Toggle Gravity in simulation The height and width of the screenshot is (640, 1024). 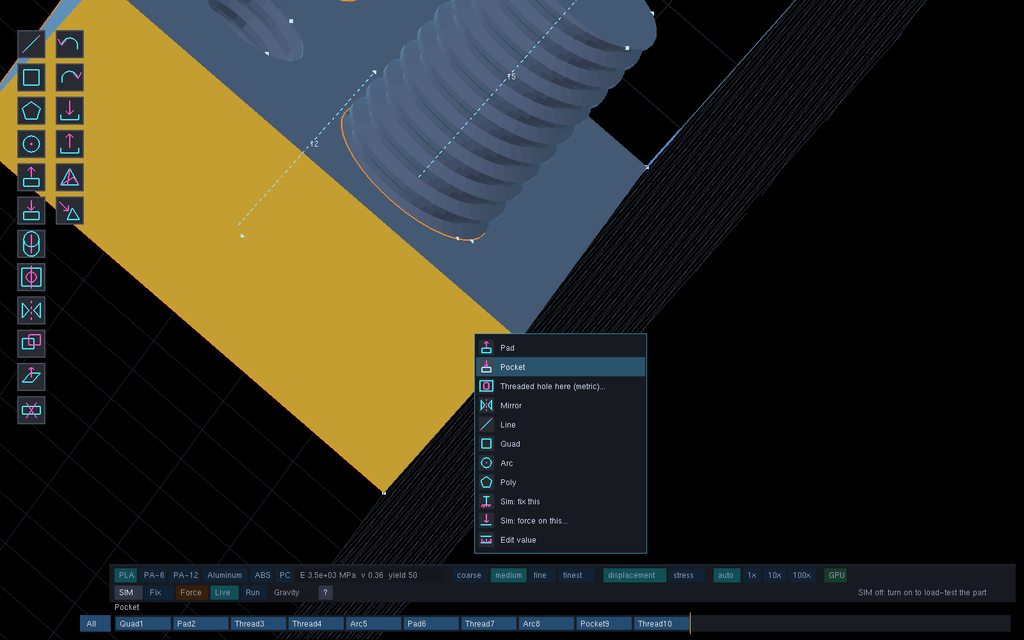[287, 592]
